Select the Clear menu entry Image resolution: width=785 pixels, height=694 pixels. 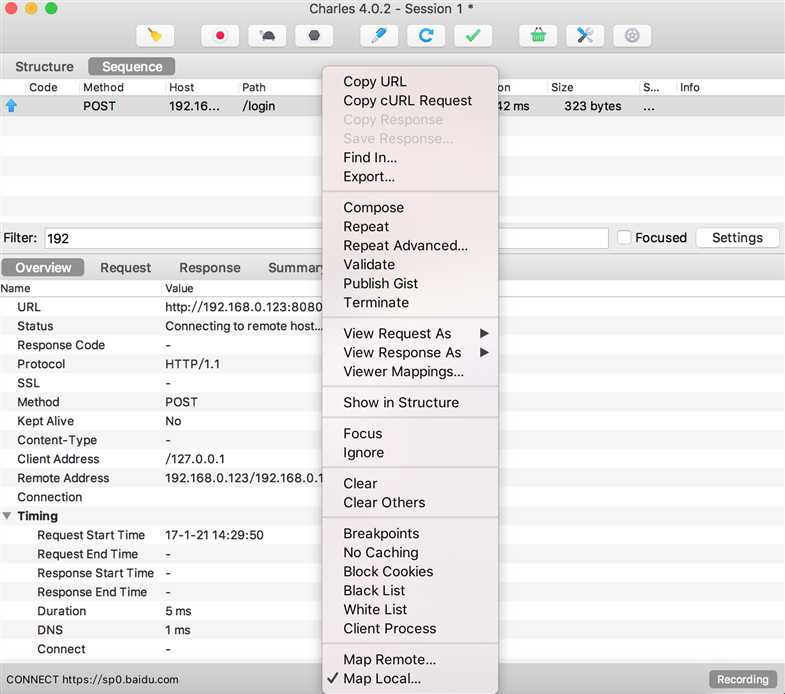point(410,484)
